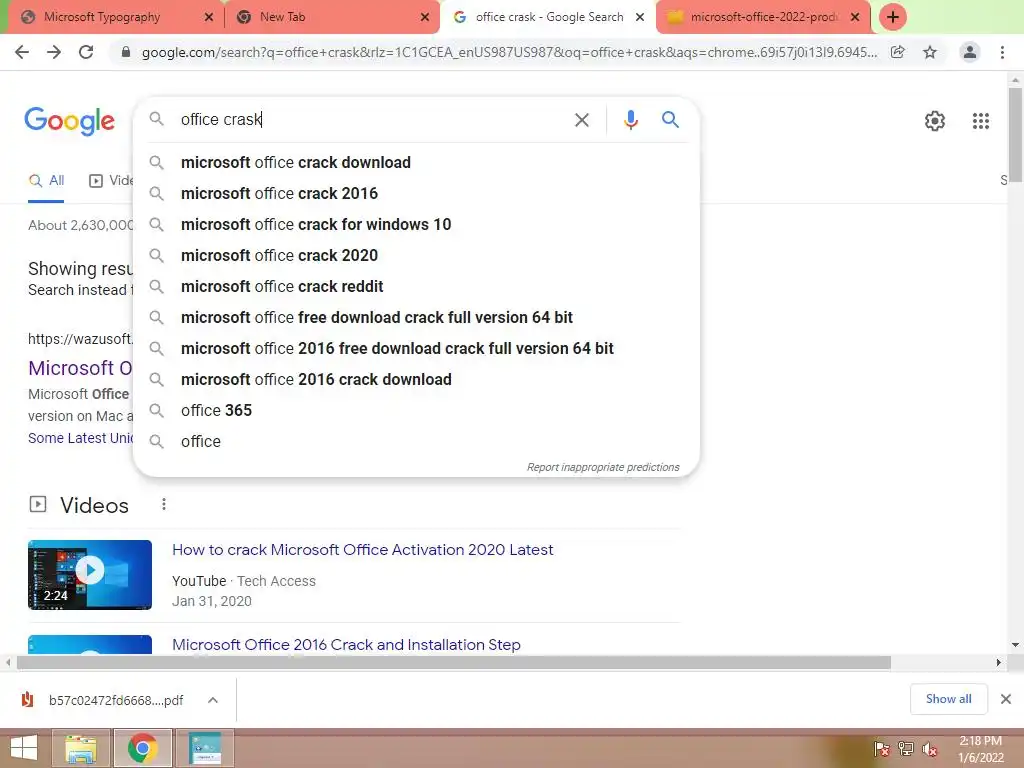Switch to the microsoft-office-2022 tab
Viewport: 1024px width, 768px height.
[763, 17]
